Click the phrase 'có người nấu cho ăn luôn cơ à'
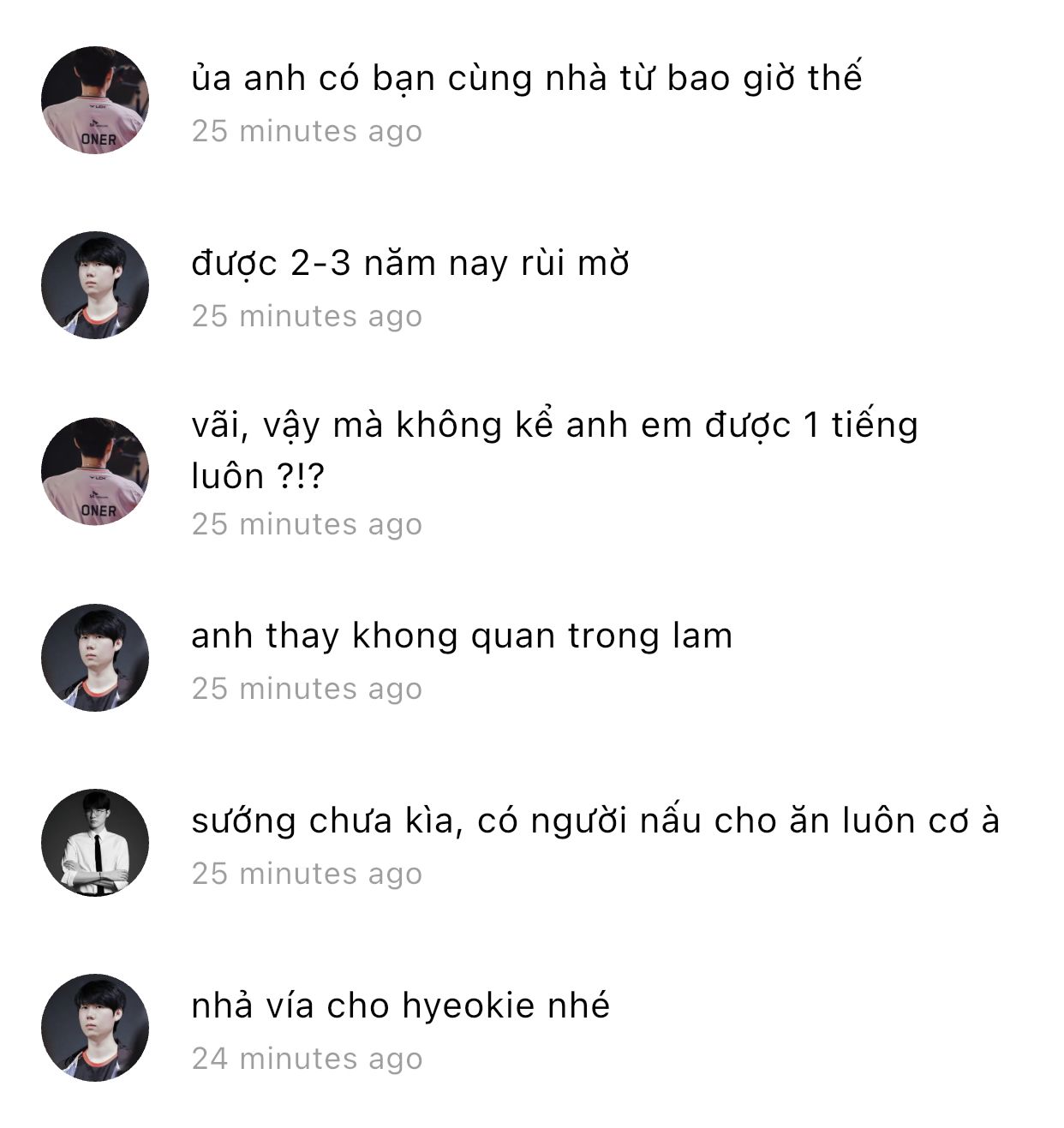This screenshot has width=1064, height=1128. click(738, 820)
